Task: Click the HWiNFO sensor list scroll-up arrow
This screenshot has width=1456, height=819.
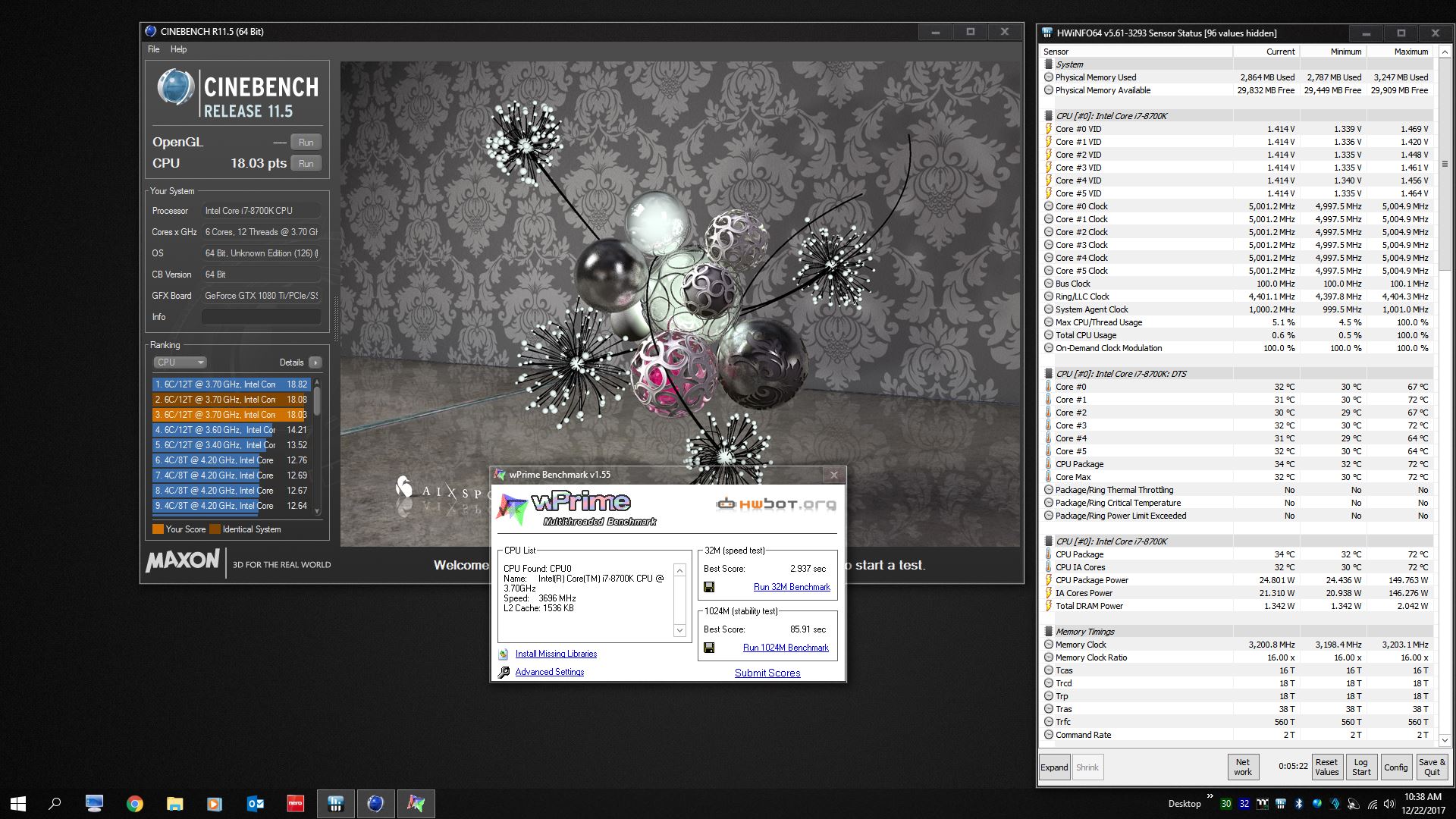Action: [x=1444, y=52]
